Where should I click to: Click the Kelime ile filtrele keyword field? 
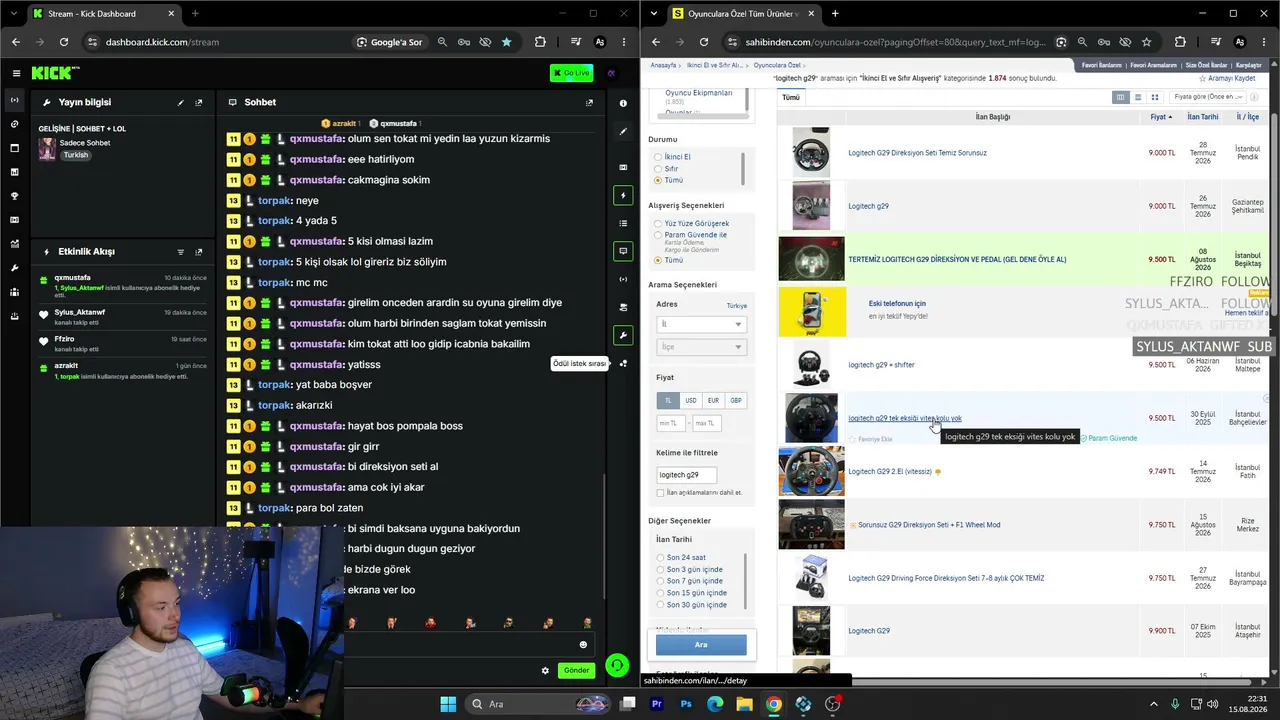coord(686,475)
